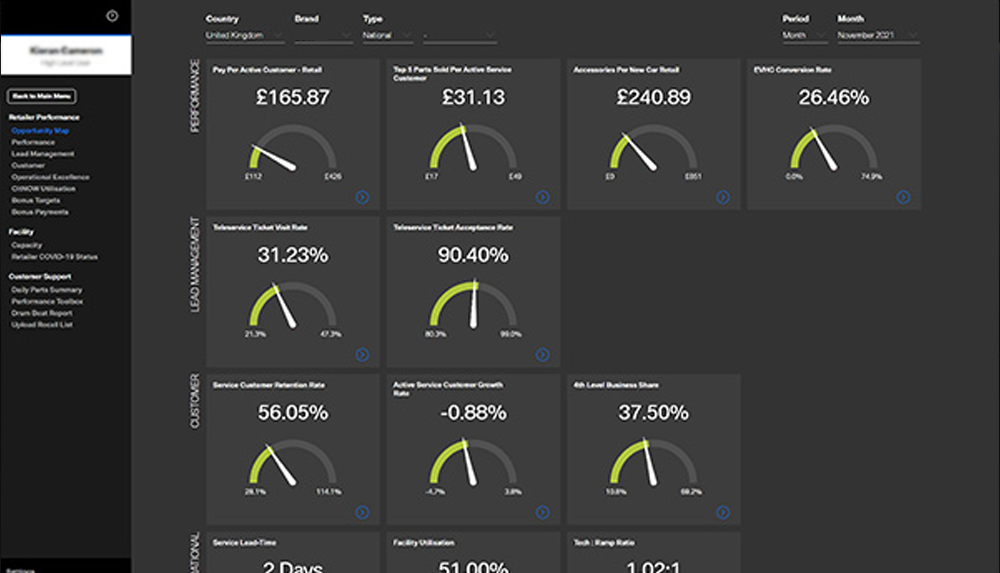Click the power icon above the user name

pos(112,16)
